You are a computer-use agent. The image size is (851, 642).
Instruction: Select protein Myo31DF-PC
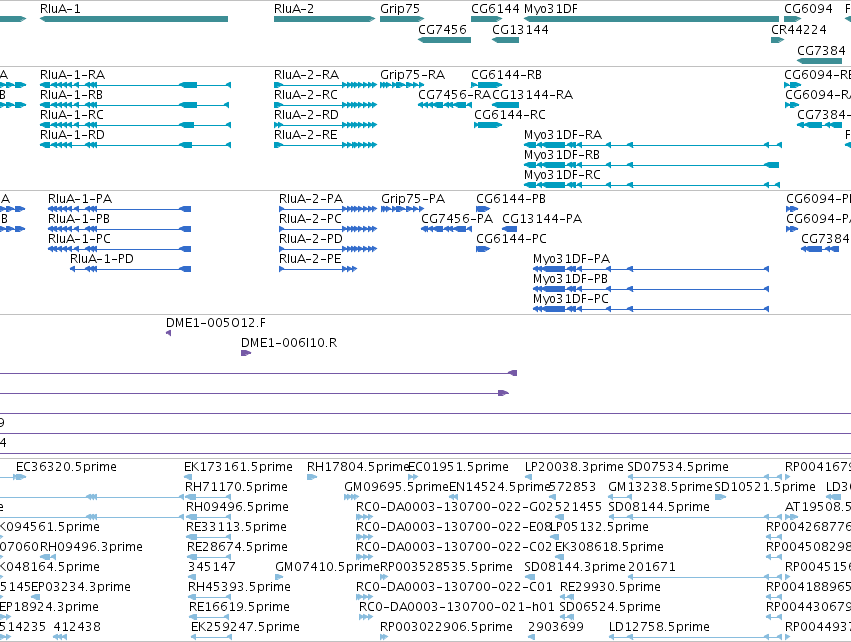(x=571, y=300)
